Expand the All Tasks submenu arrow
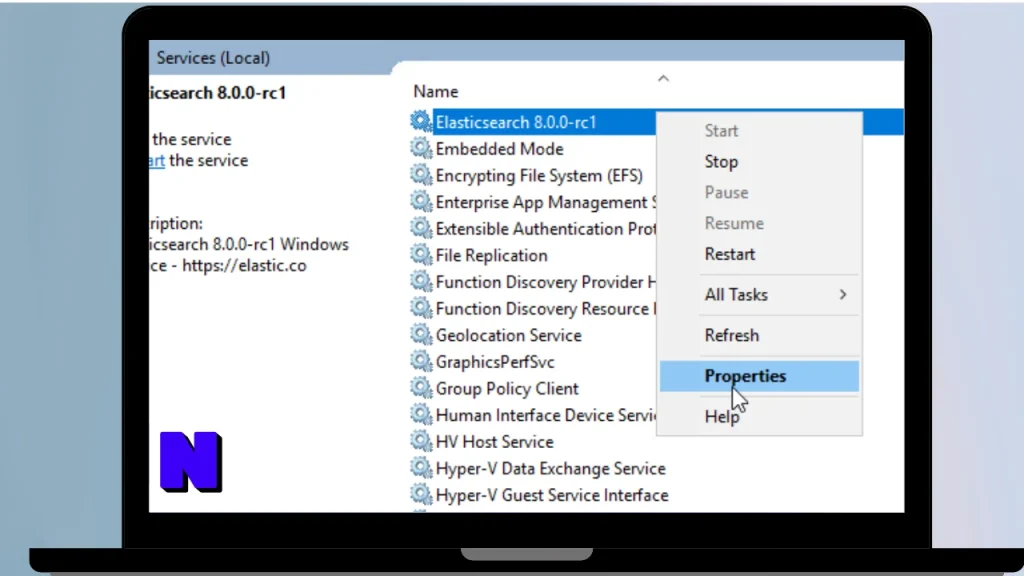1024x576 pixels. click(x=843, y=295)
